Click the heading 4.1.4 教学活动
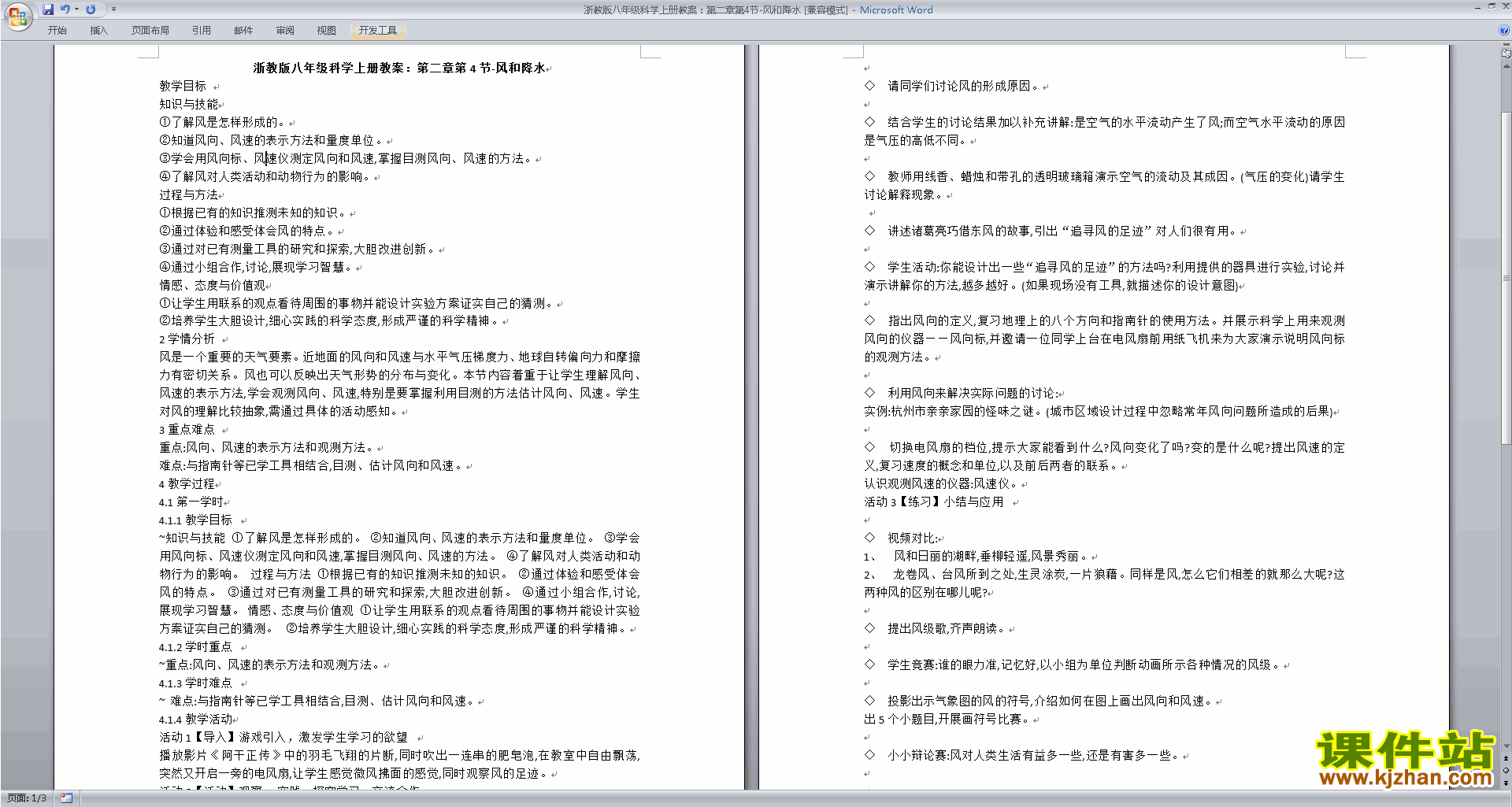This screenshot has height=807, width=1512. pos(195,719)
